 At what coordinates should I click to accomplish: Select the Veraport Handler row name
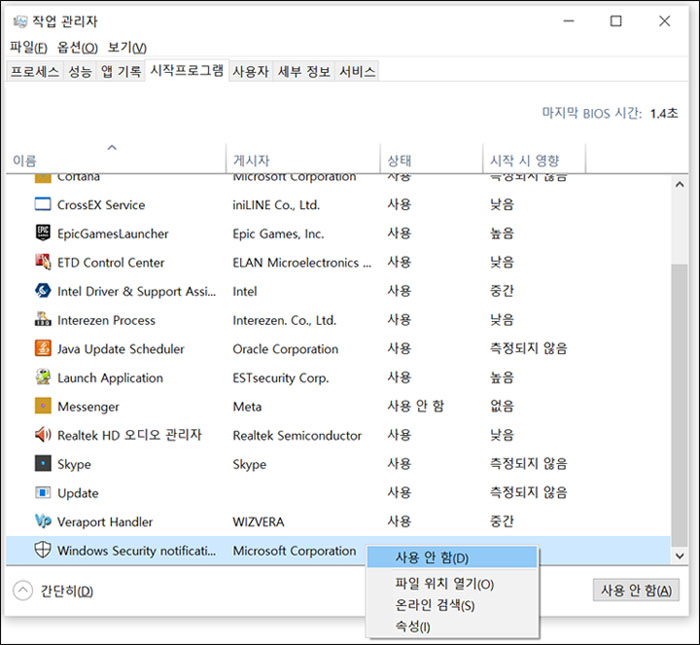pyautogui.click(x=105, y=522)
